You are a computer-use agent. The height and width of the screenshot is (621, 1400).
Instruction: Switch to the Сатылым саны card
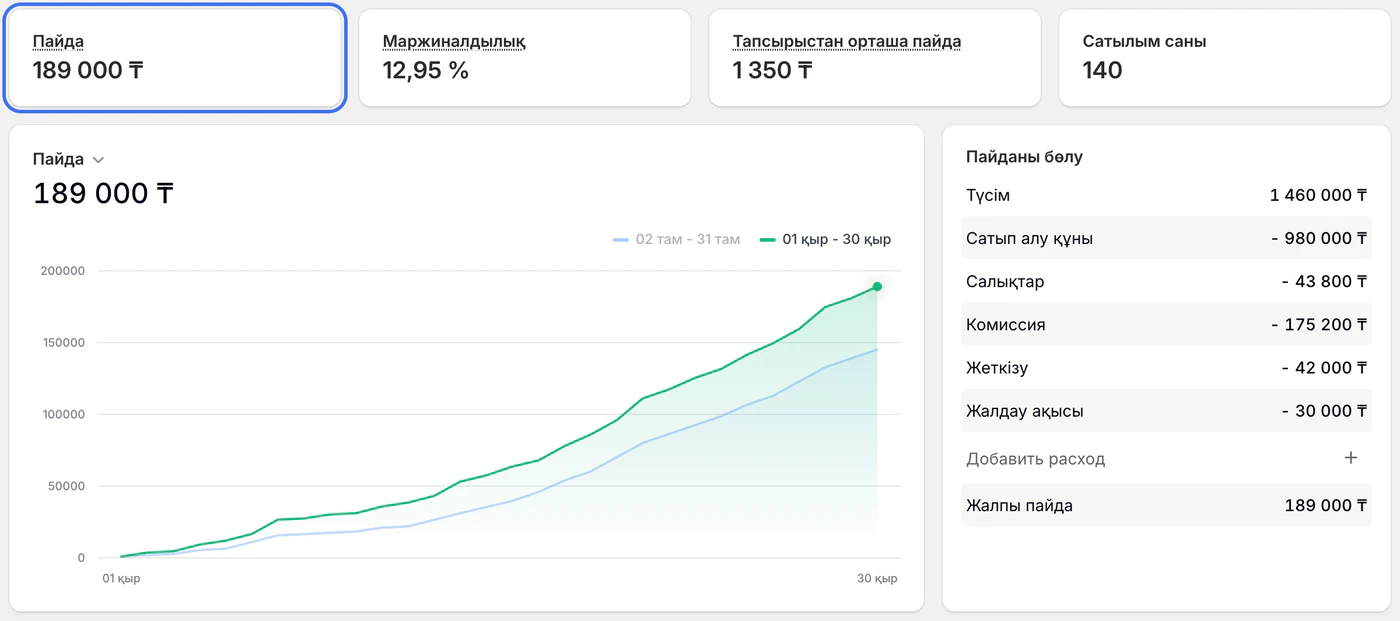click(x=1225, y=57)
